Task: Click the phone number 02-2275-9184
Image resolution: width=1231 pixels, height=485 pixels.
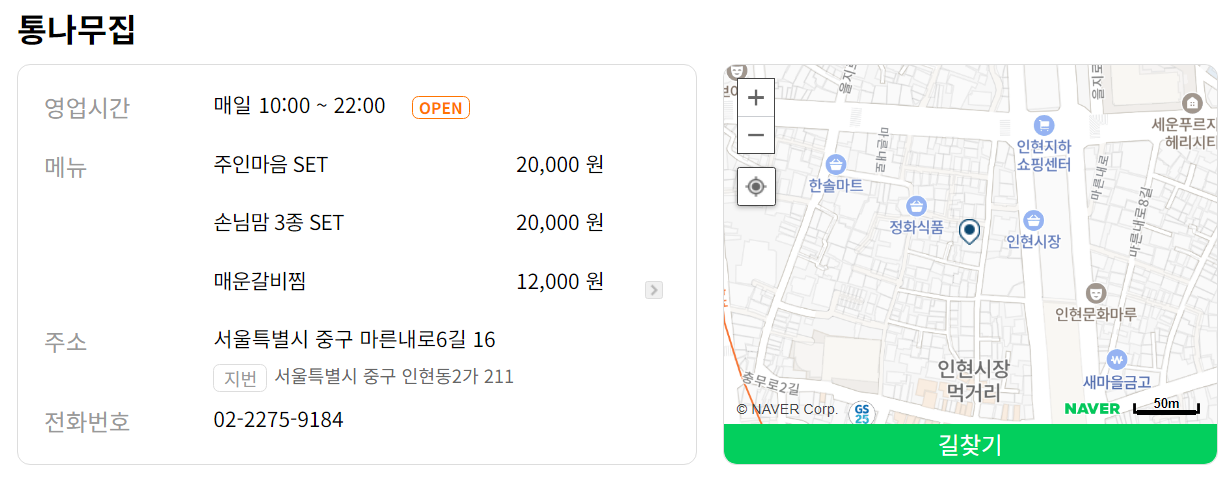Action: 279,420
